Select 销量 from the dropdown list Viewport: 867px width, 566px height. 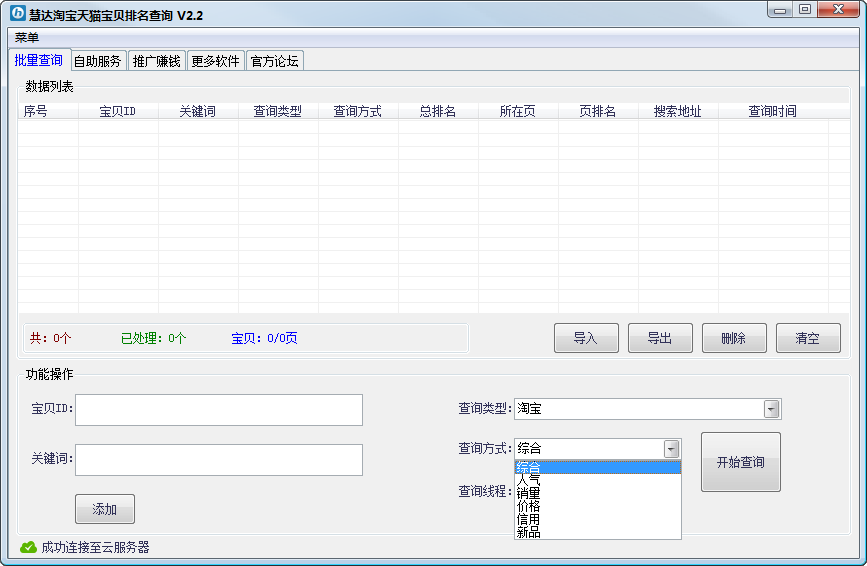pyautogui.click(x=529, y=493)
